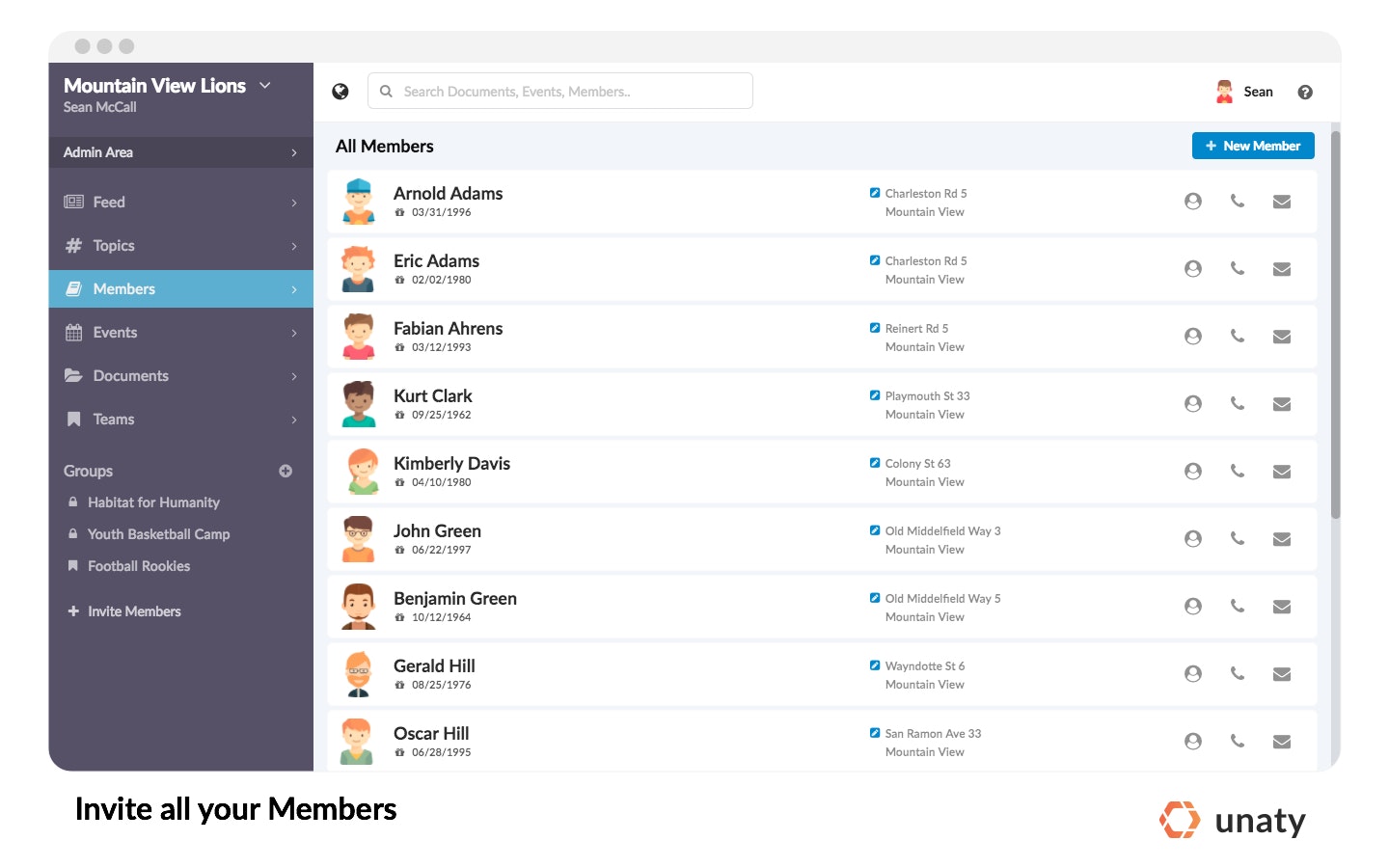Call Kurt Clark via phone icon
The width and height of the screenshot is (1389, 868).
click(x=1238, y=404)
